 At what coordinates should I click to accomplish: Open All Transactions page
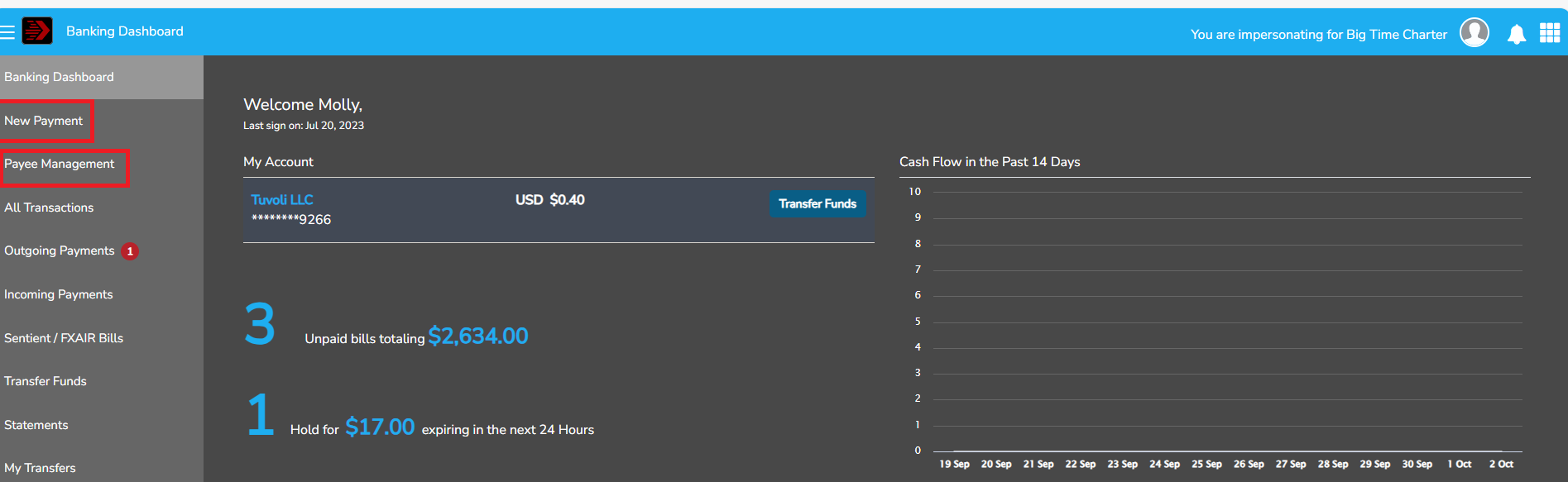[49, 208]
